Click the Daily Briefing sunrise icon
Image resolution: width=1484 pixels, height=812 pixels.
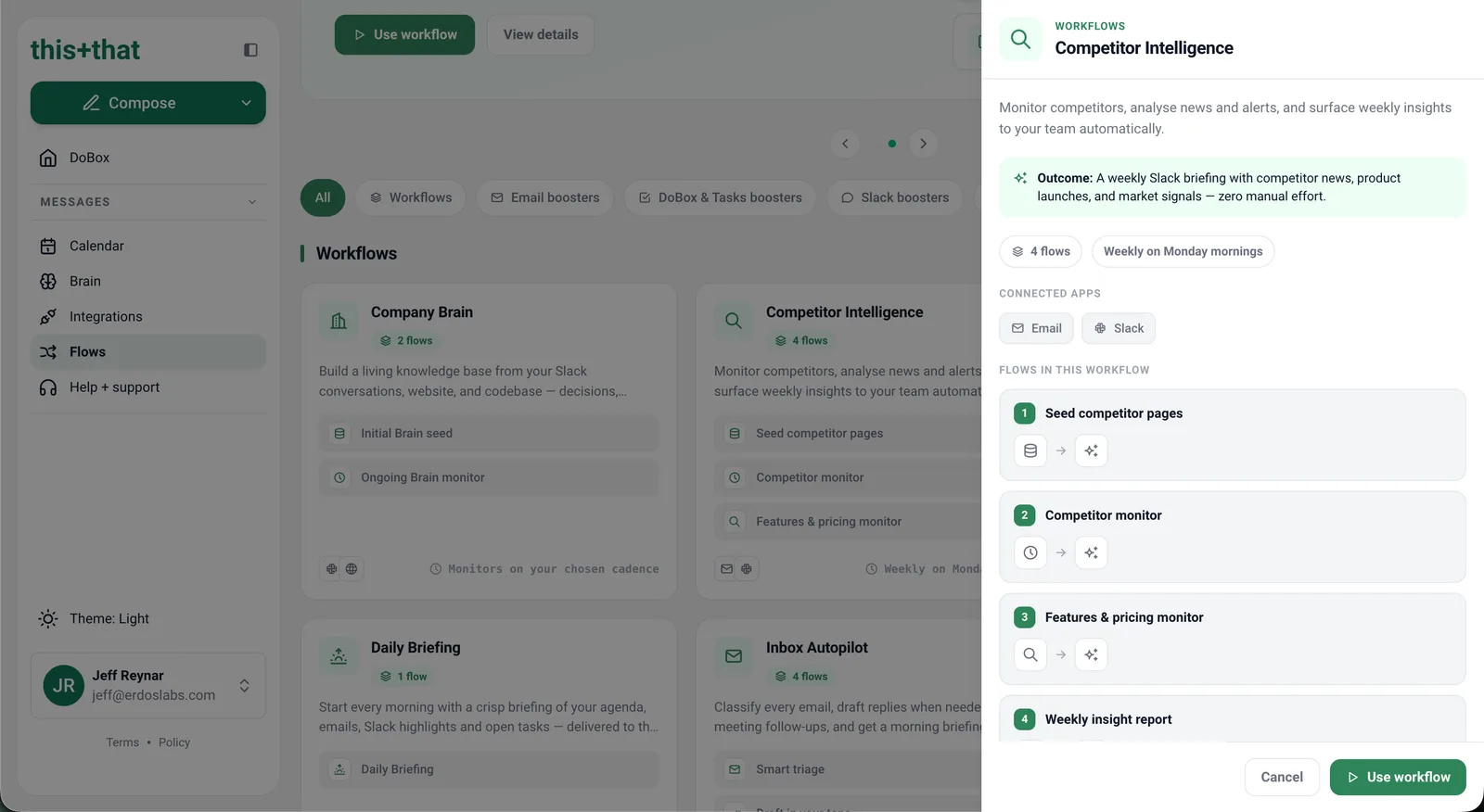(x=339, y=656)
